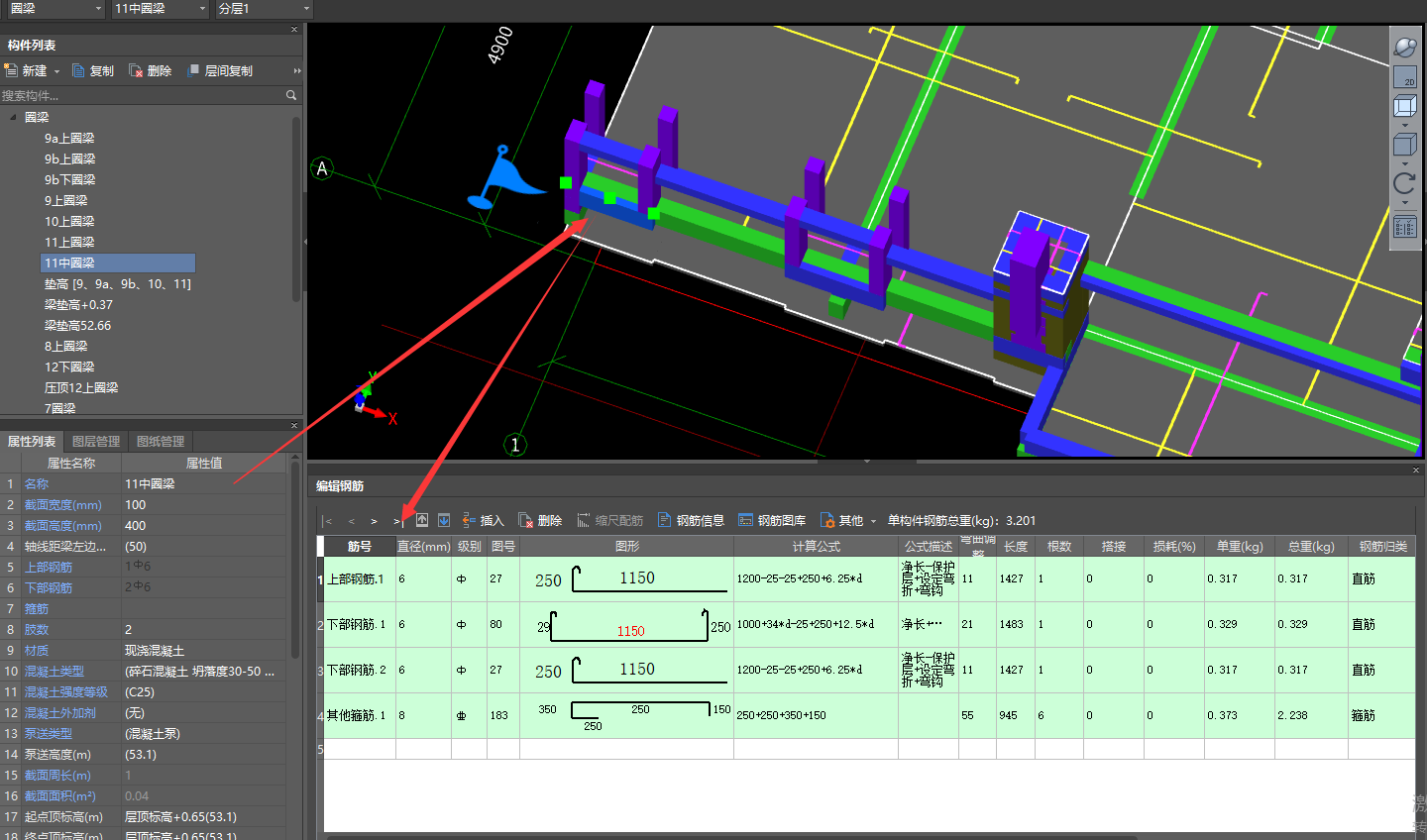Move the rebar row up
The width and height of the screenshot is (1427, 840).
click(x=422, y=520)
